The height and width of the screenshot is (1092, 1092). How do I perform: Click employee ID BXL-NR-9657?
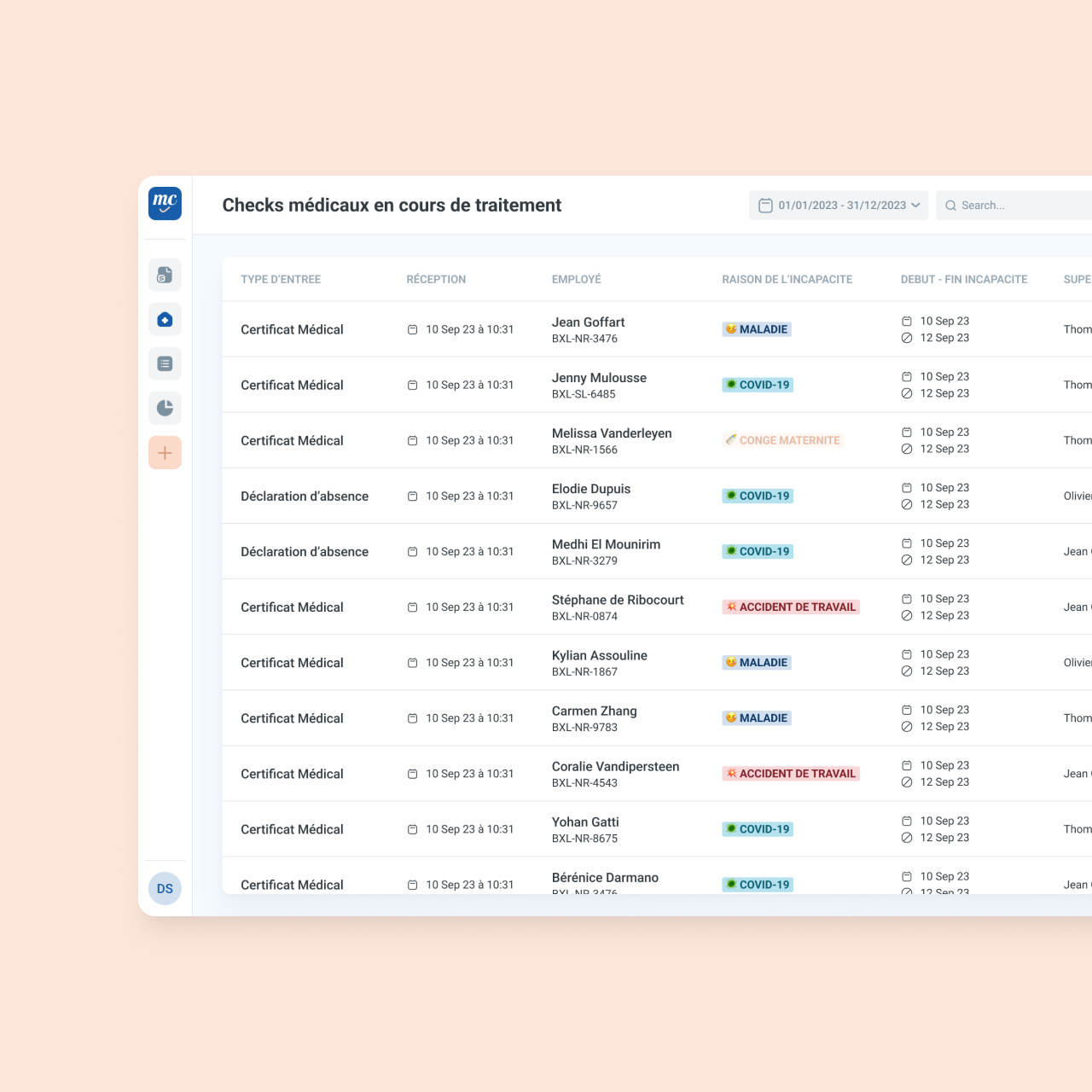tap(584, 505)
